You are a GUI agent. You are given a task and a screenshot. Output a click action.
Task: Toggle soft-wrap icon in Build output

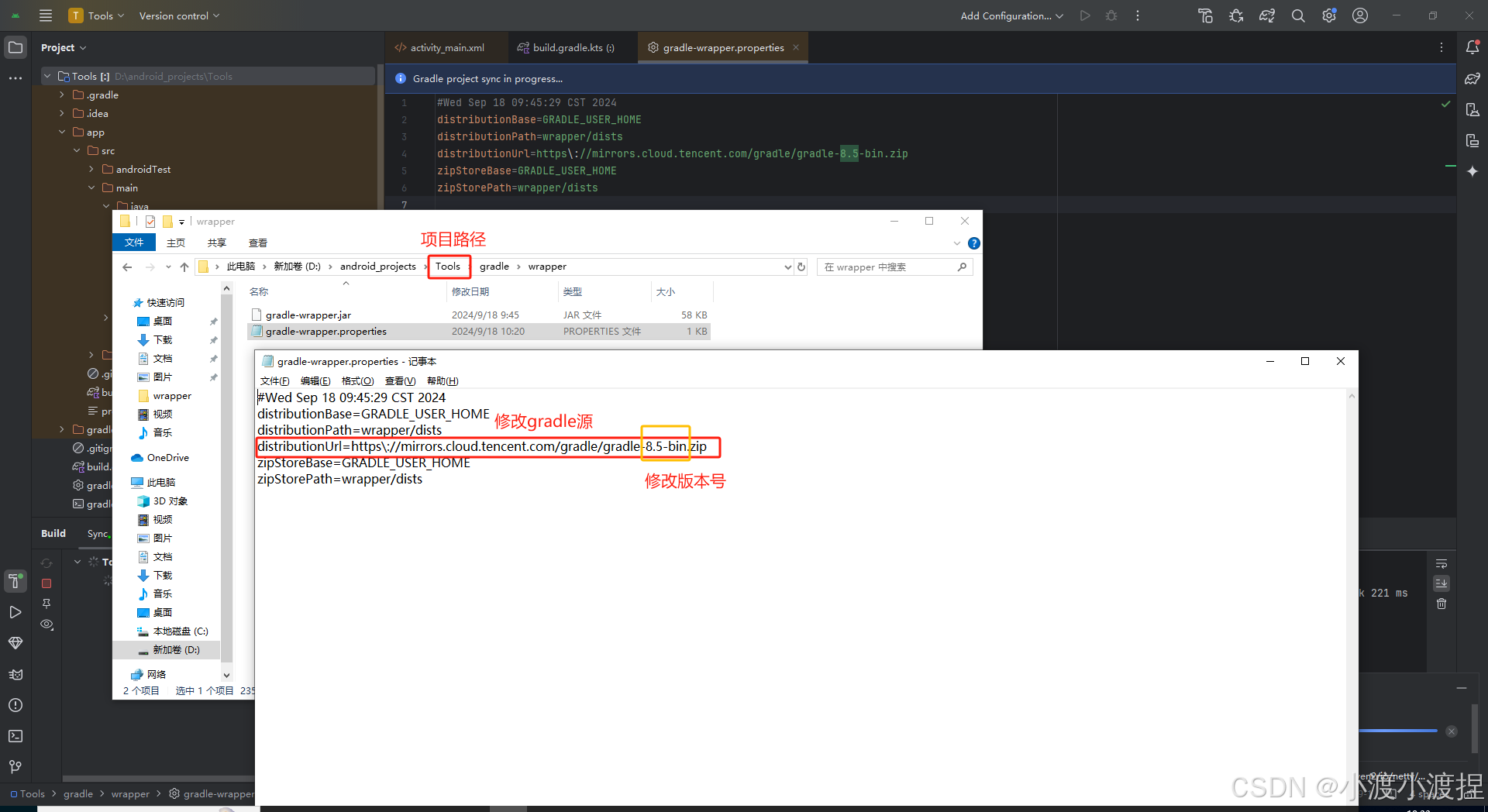click(x=1441, y=563)
